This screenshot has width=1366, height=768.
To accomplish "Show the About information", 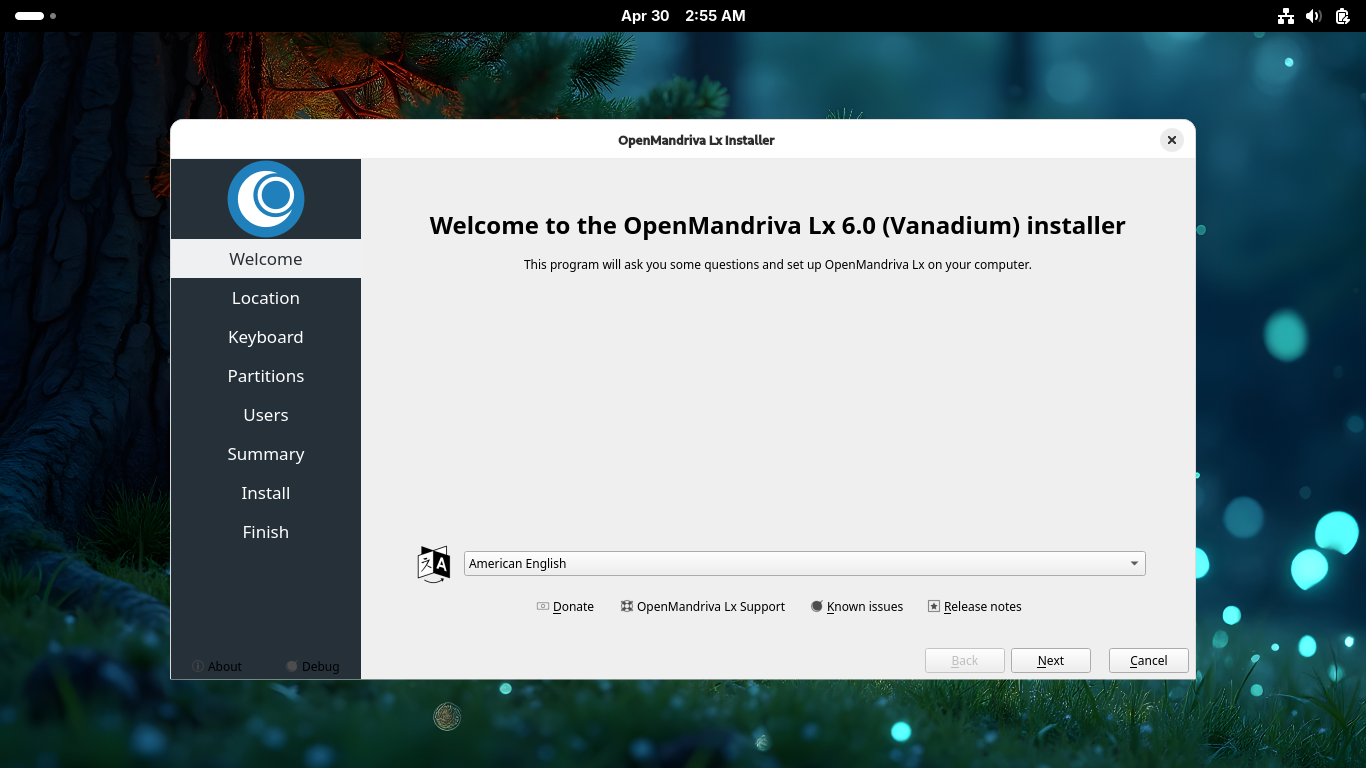I will 217,666.
